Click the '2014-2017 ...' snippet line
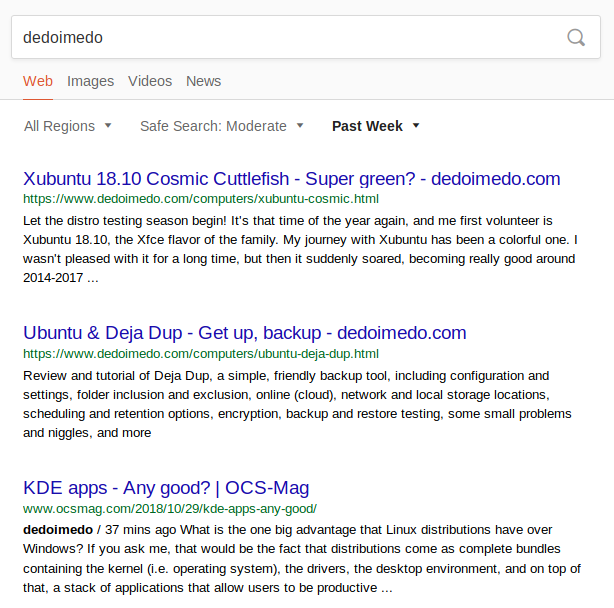 [61, 278]
